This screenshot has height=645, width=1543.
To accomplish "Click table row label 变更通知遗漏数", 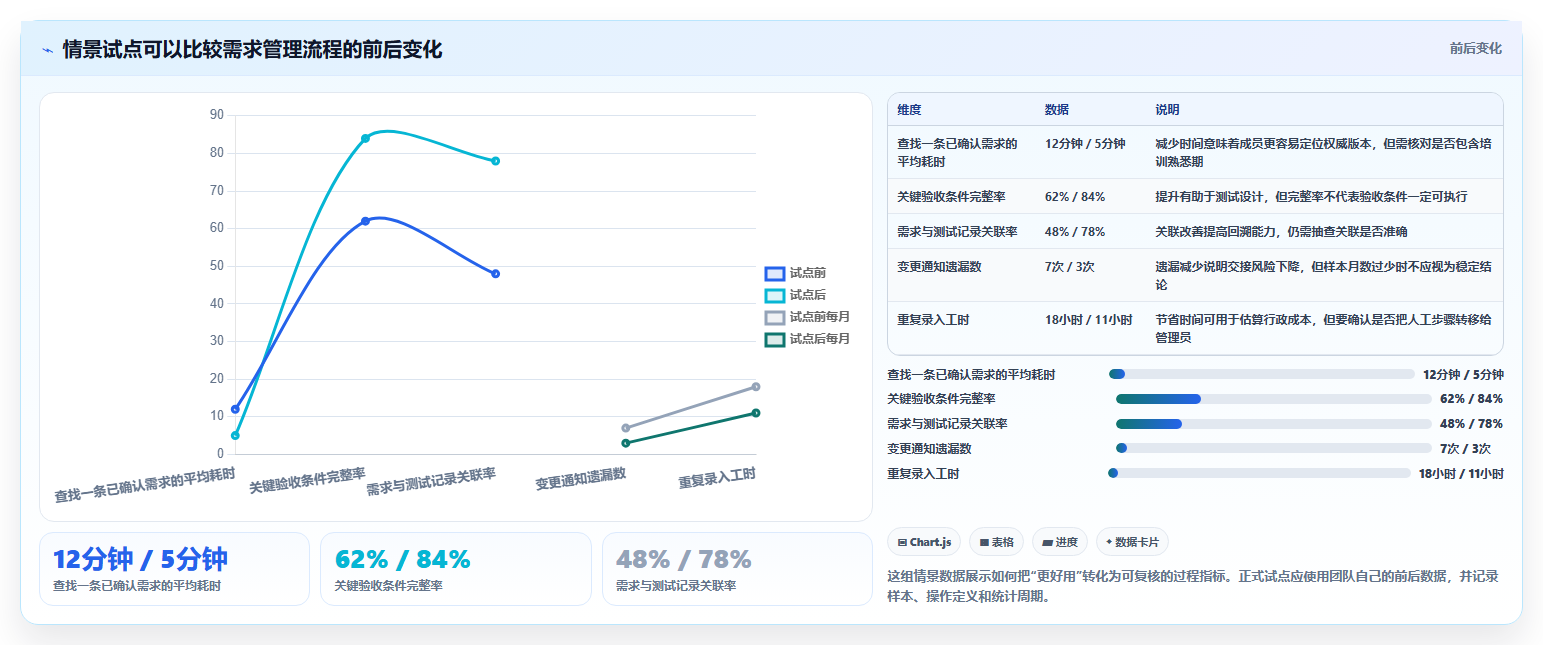I will [939, 267].
